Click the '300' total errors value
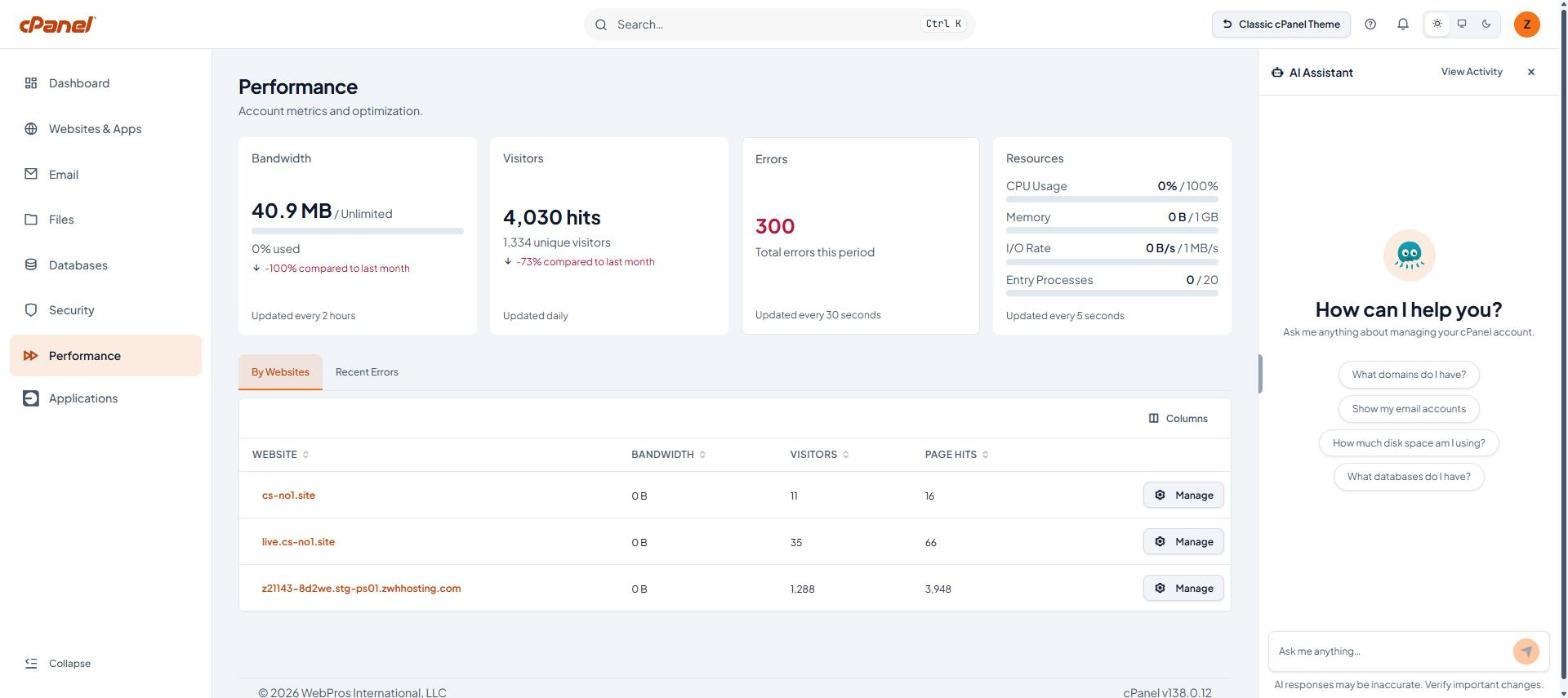This screenshot has width=1568, height=698. pos(775,226)
